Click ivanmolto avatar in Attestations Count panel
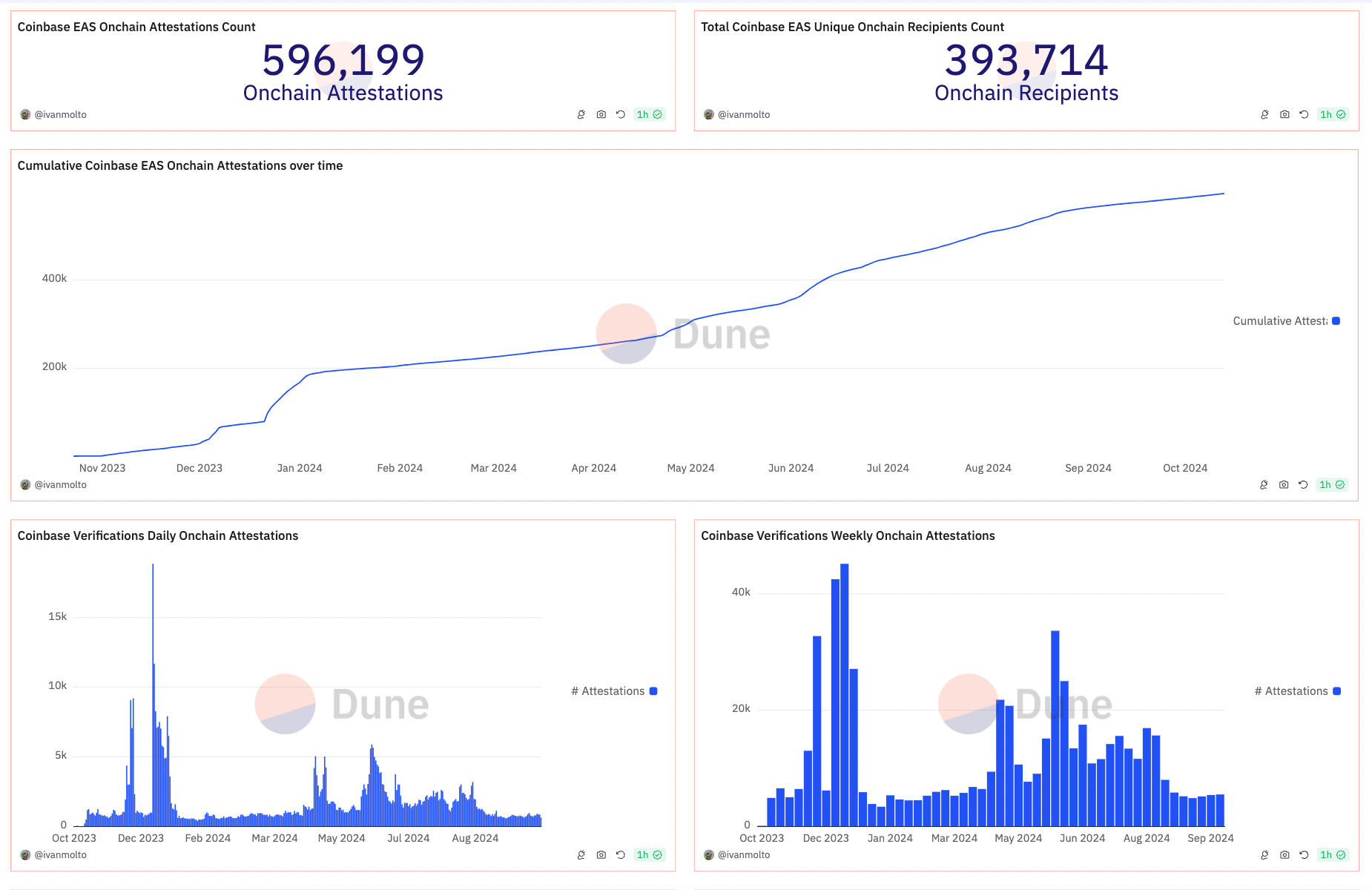Image resolution: width=1372 pixels, height=890 pixels. pos(25,114)
